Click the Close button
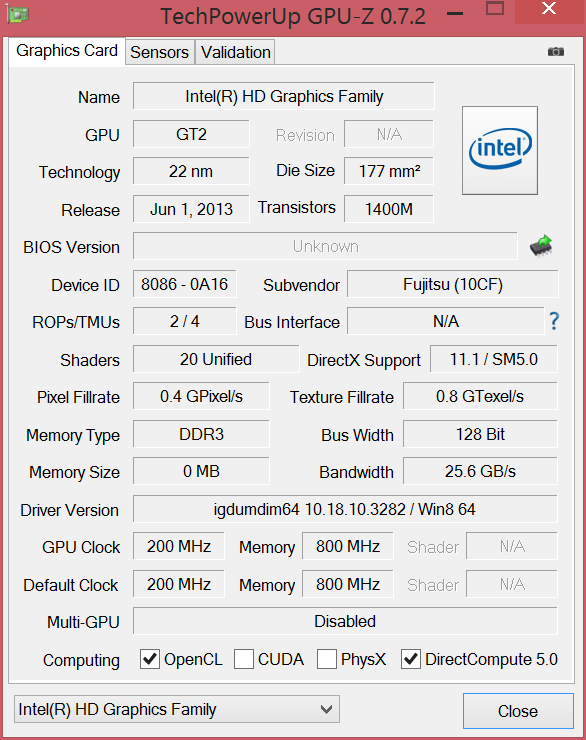This screenshot has height=740, width=586. 518,711
